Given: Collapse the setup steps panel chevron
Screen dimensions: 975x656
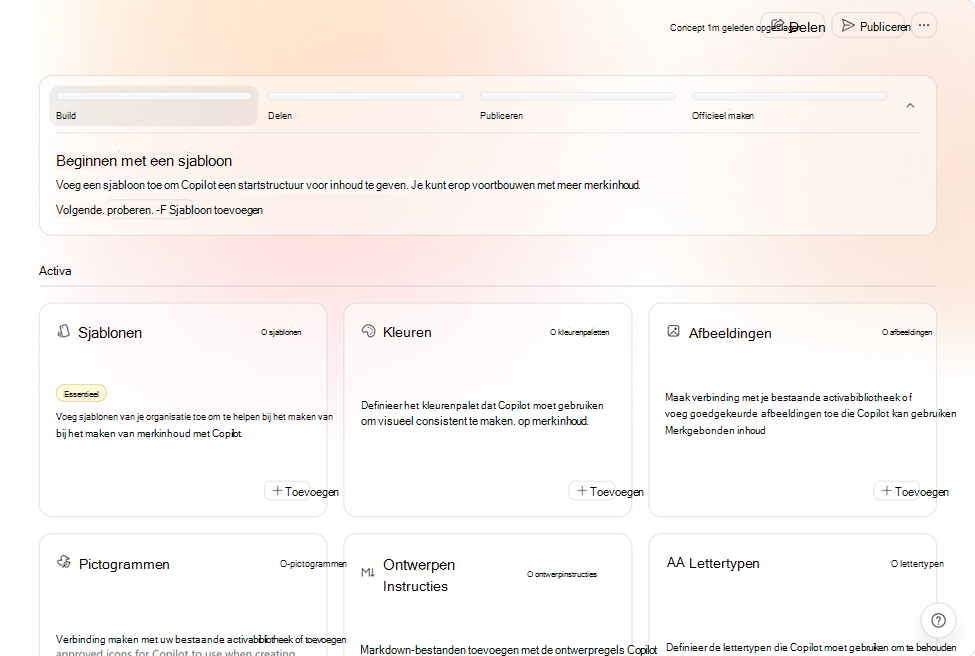Looking at the screenshot, I should pyautogui.click(x=910, y=106).
